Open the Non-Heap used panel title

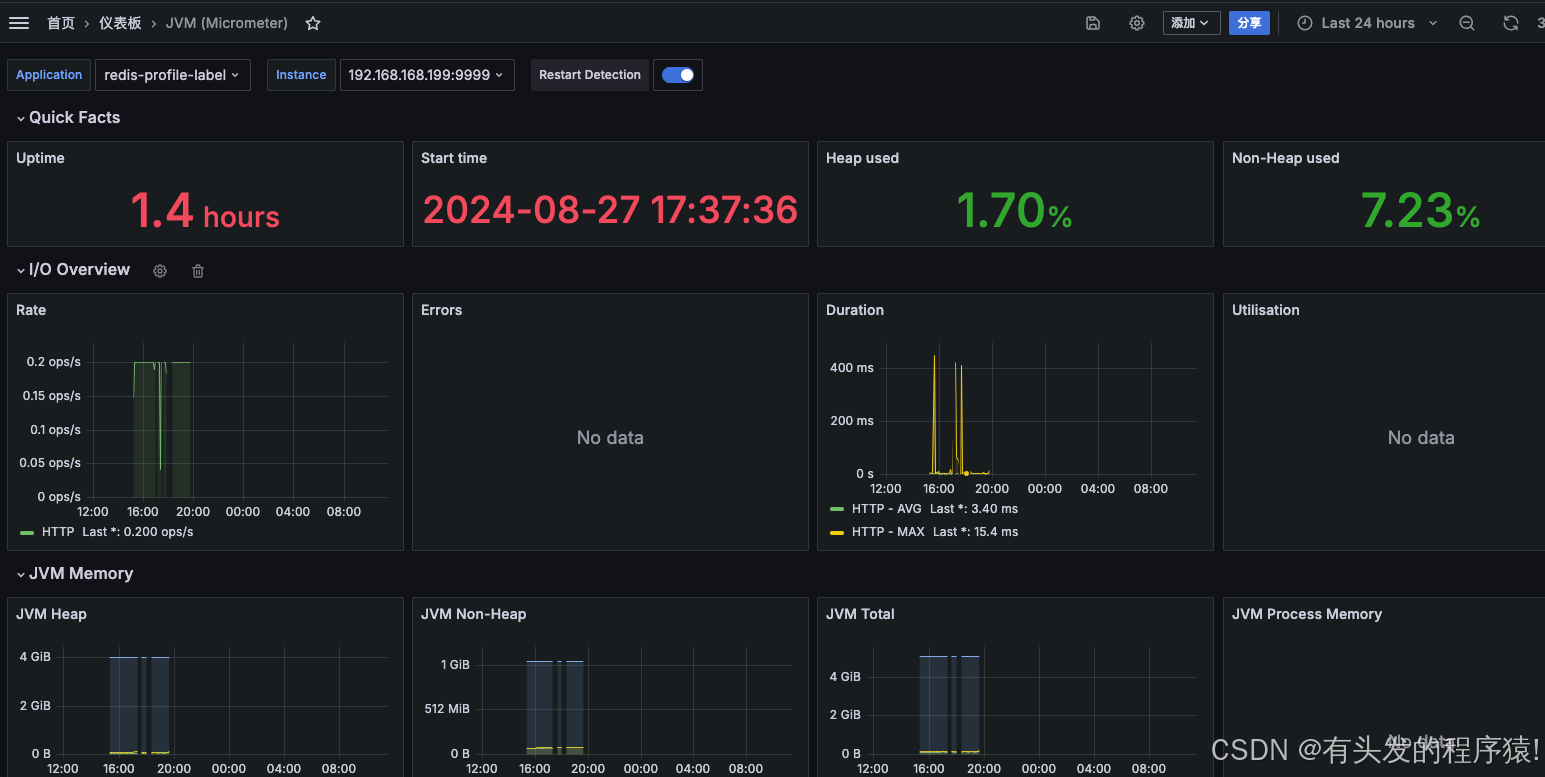[x=1285, y=158]
